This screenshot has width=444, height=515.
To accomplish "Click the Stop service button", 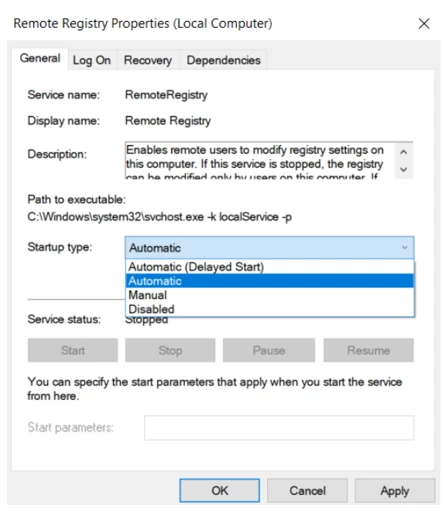I will [x=170, y=350].
